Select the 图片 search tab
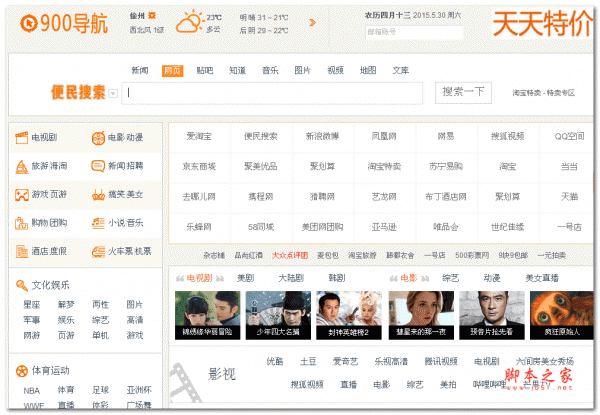The height and width of the screenshot is (415, 600). tap(302, 70)
